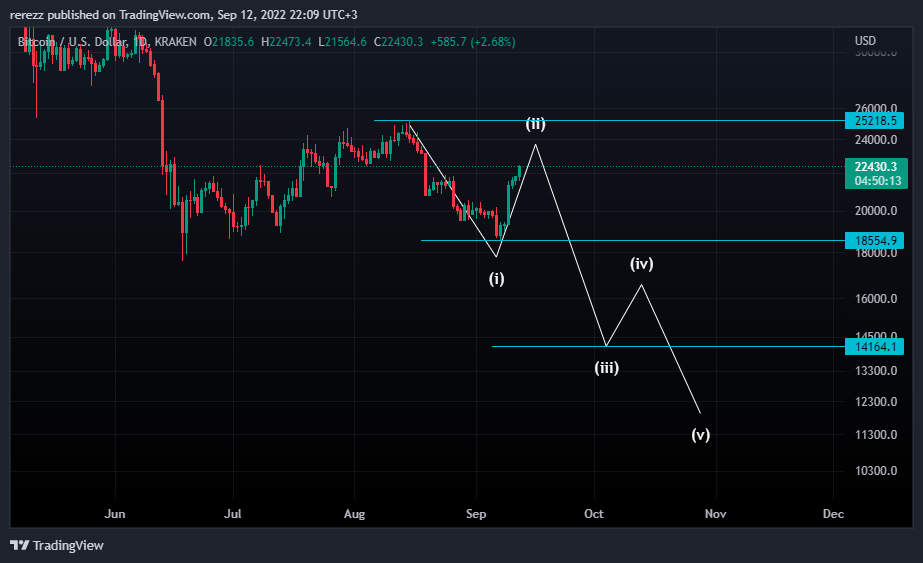Click the USD currency label
The image size is (923, 563).
point(865,41)
